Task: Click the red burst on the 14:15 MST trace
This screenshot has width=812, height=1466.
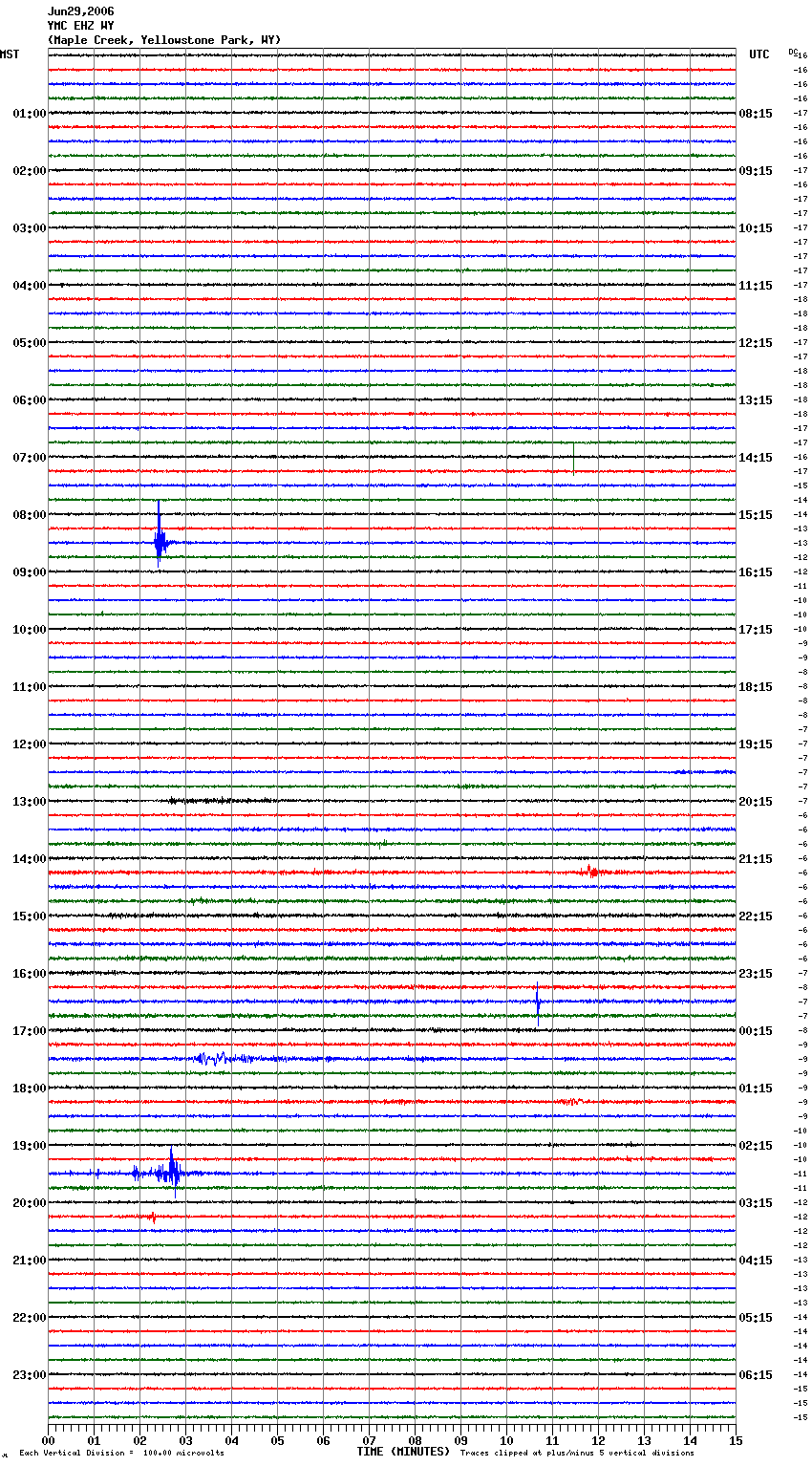Action: (x=591, y=872)
